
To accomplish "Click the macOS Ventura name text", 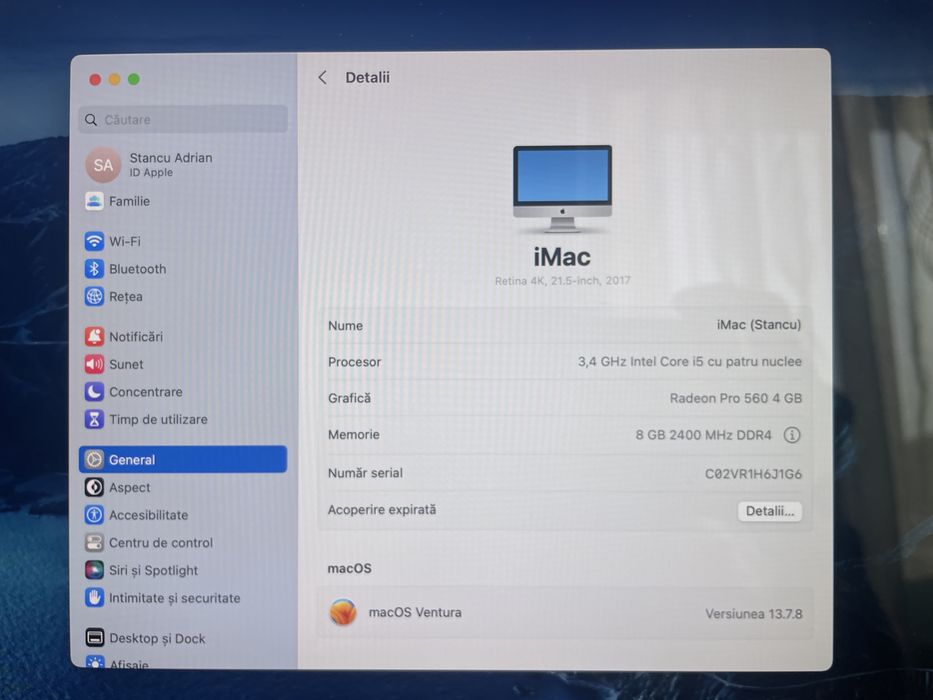I will 415,612.
